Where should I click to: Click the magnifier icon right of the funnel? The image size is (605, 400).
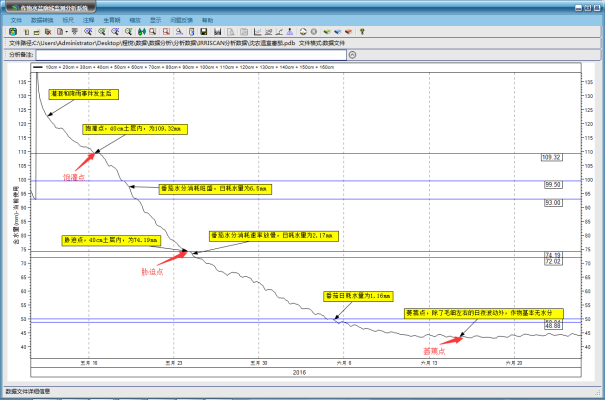tap(88, 32)
